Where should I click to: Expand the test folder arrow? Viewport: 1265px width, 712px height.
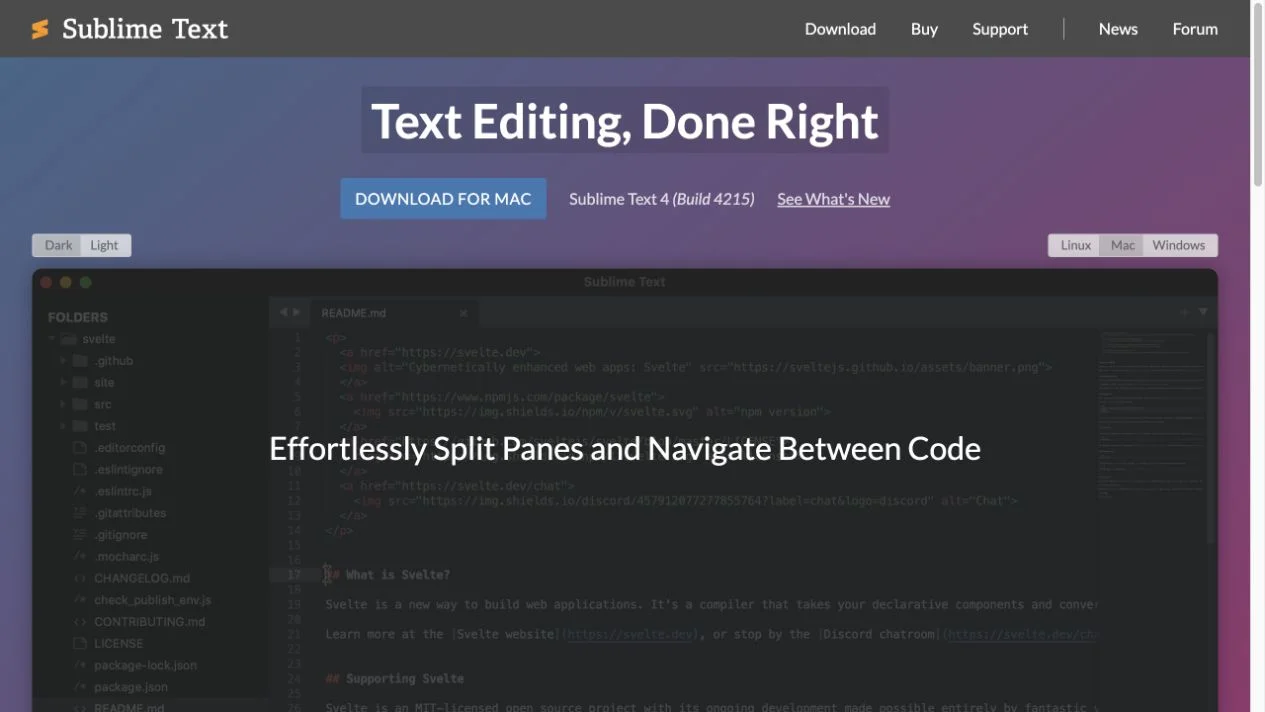64,426
